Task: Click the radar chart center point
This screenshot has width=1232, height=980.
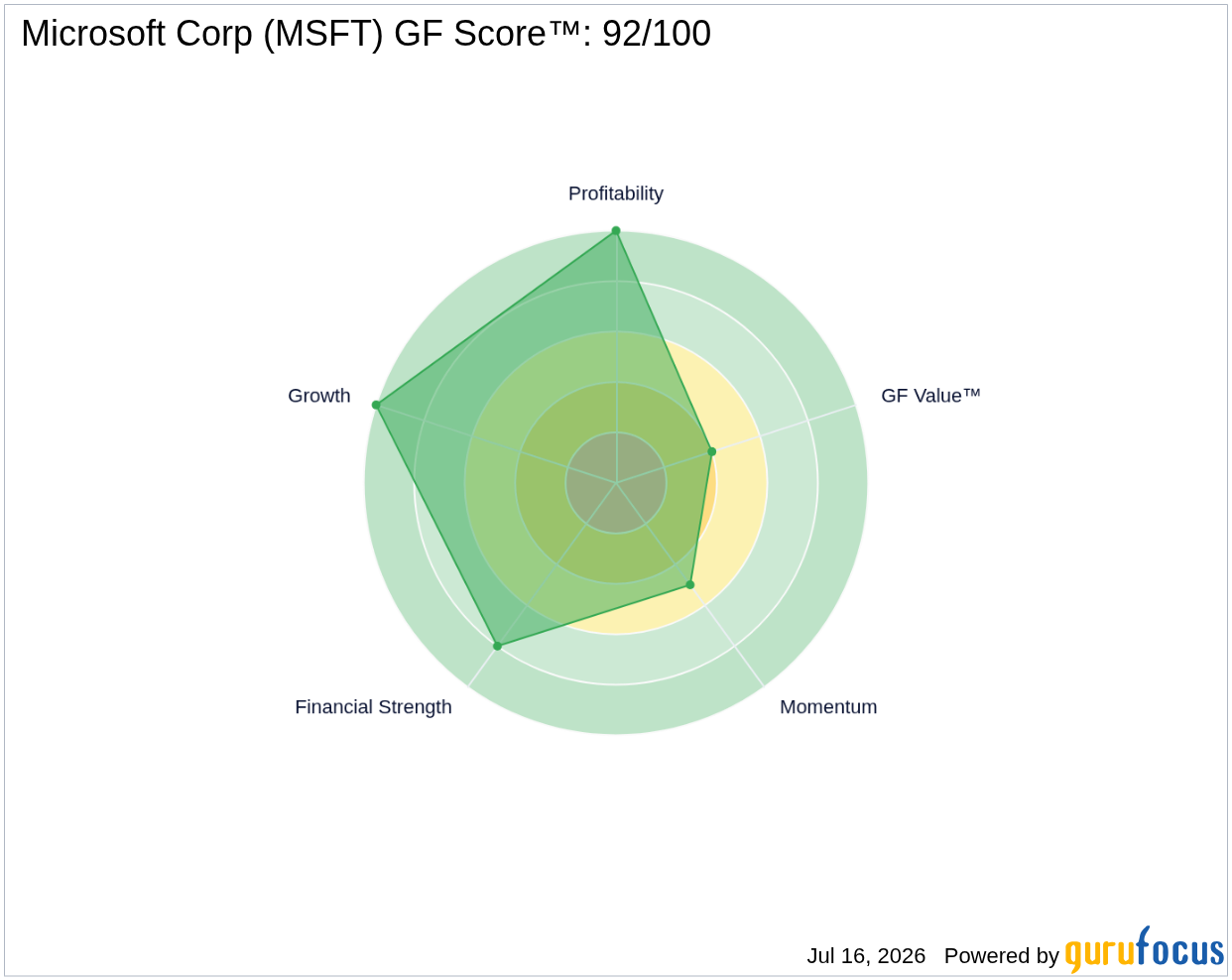Action: pyautogui.click(x=616, y=483)
